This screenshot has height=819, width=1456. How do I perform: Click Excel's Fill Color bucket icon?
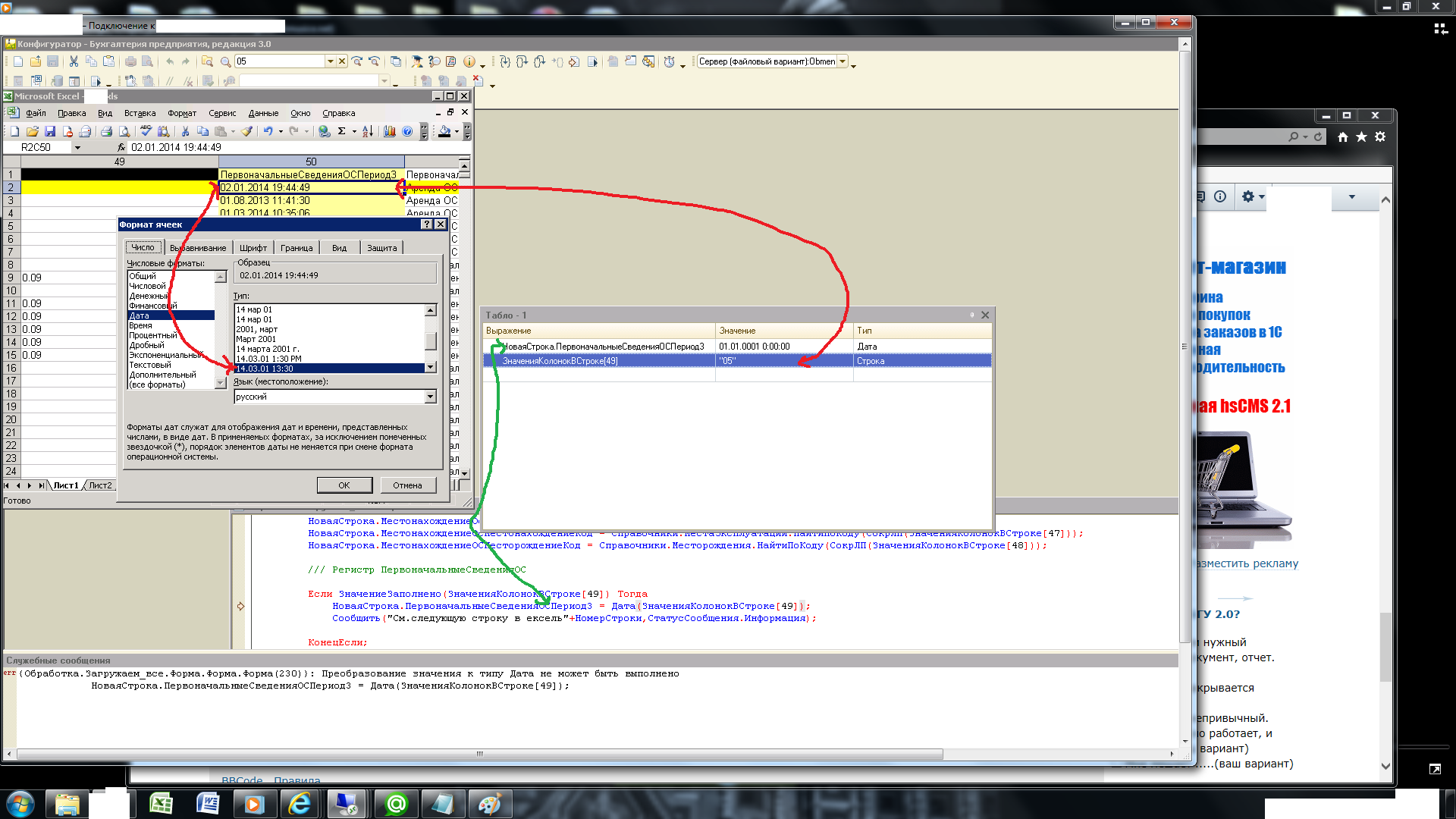(x=445, y=131)
